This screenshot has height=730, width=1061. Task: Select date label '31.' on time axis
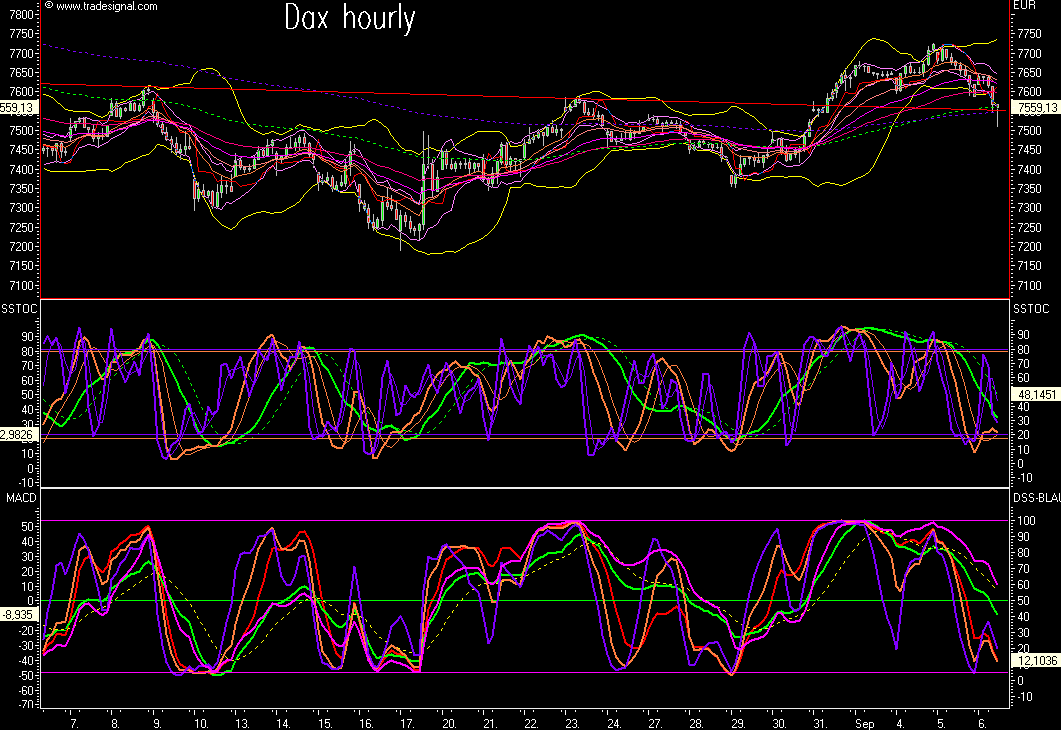[x=820, y=724]
